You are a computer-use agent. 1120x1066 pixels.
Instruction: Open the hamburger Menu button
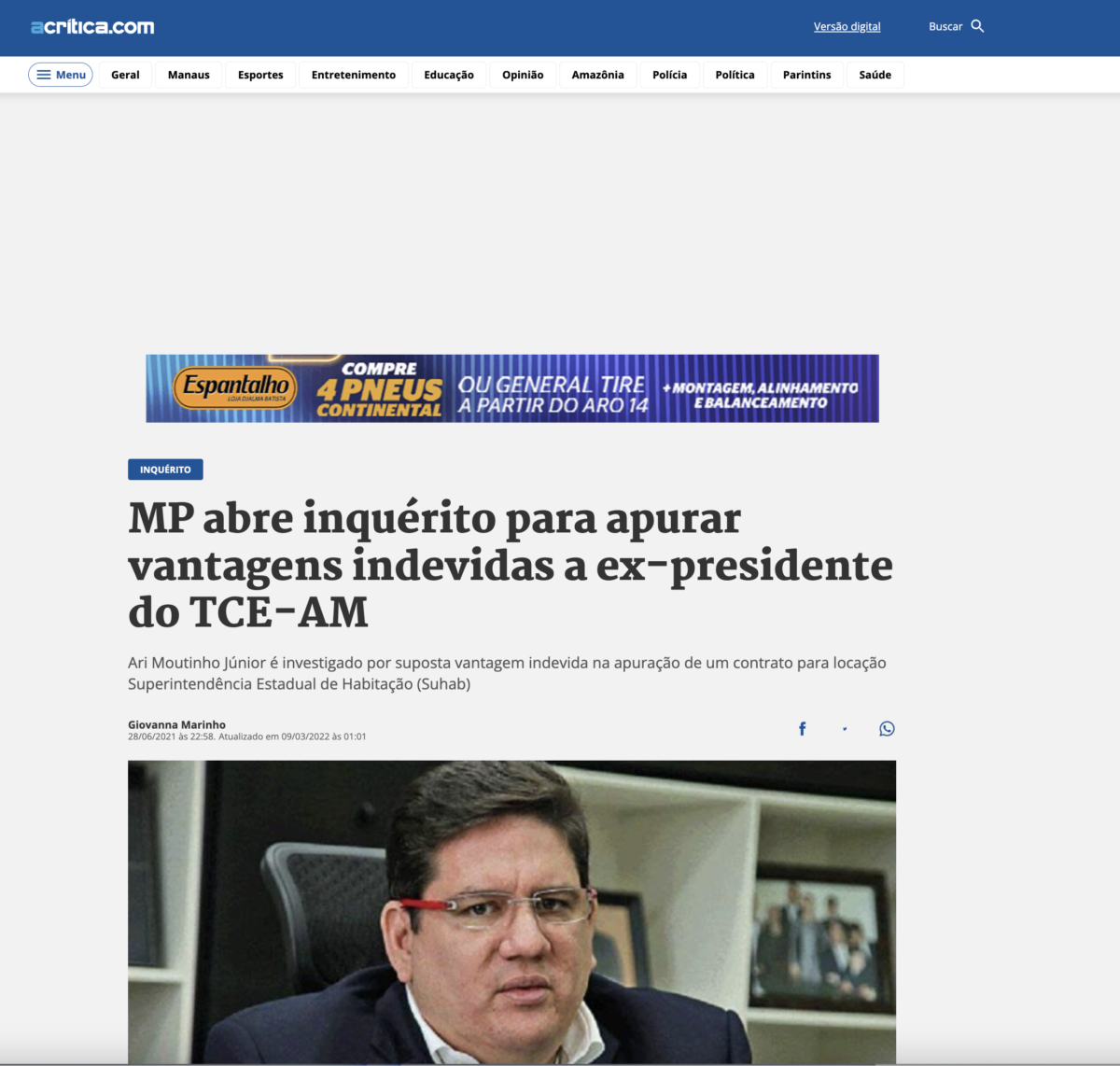pyautogui.click(x=61, y=75)
